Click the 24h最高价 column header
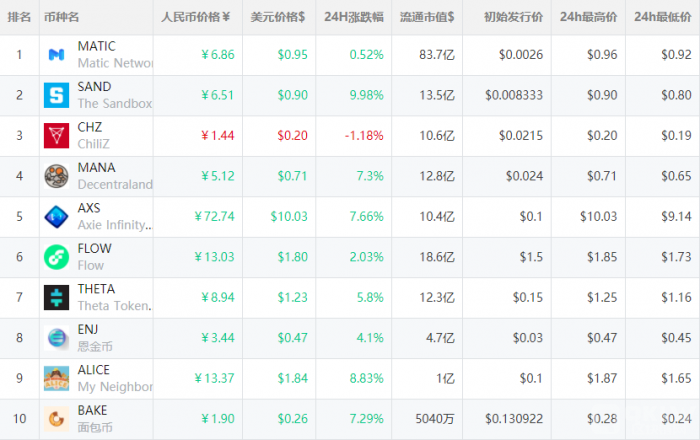700x440 pixels. (x=588, y=17)
